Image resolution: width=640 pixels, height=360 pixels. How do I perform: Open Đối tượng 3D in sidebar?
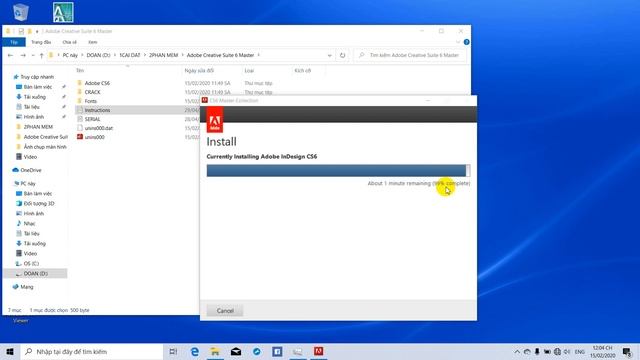pyautogui.click(x=39, y=203)
